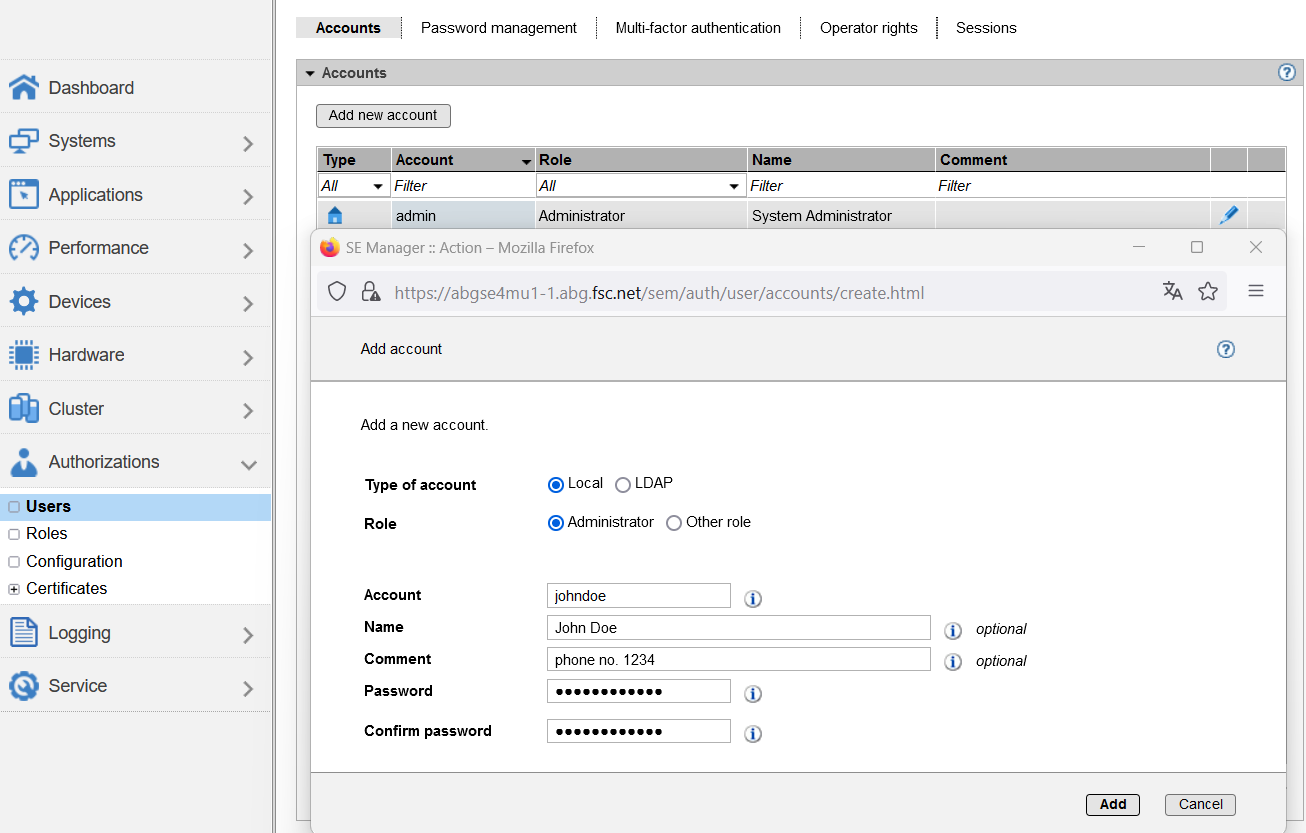Select the Other role radio button
Screen dimensions: 1306x833
(674, 523)
